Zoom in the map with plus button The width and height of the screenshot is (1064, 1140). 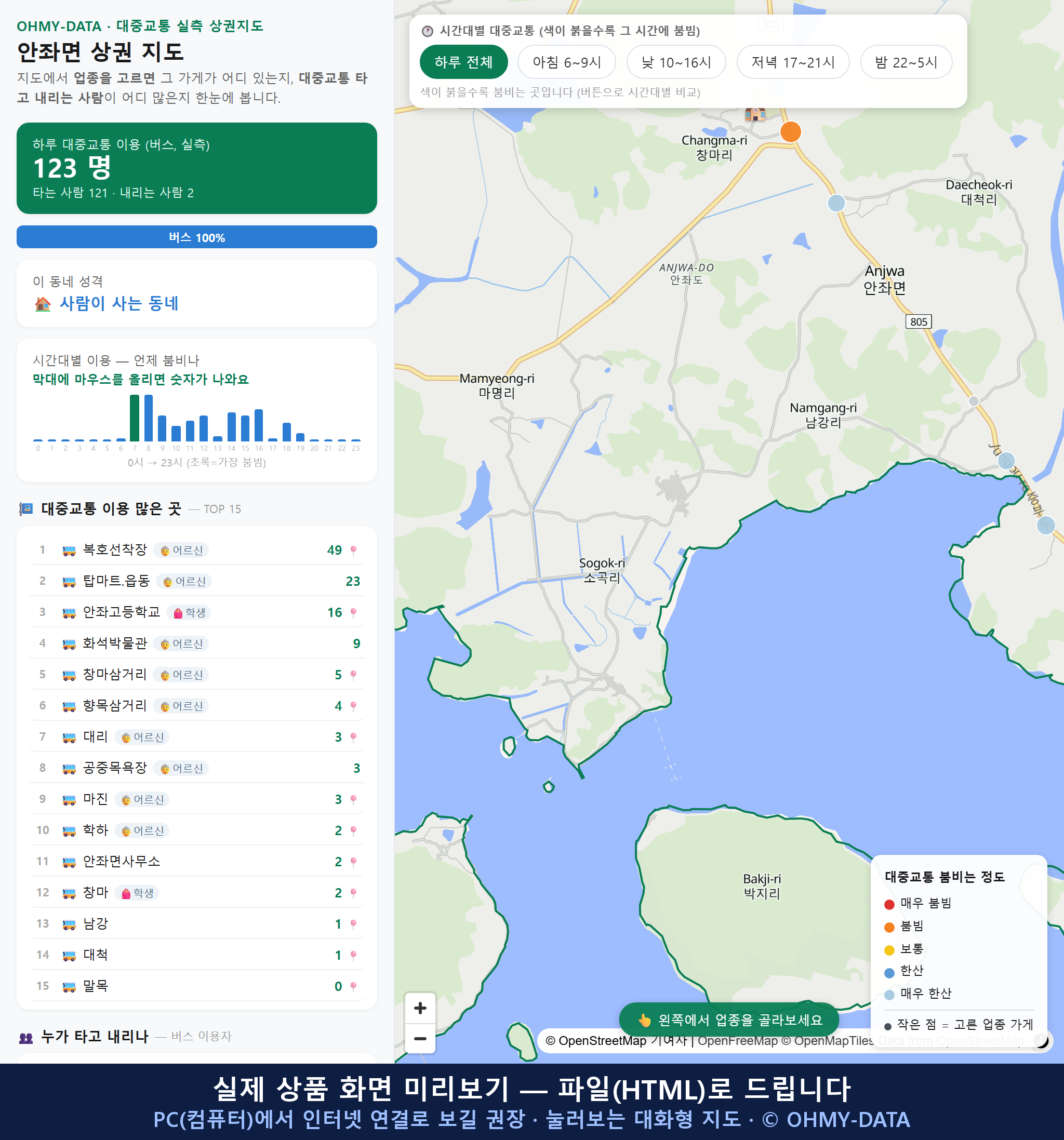tap(420, 1008)
